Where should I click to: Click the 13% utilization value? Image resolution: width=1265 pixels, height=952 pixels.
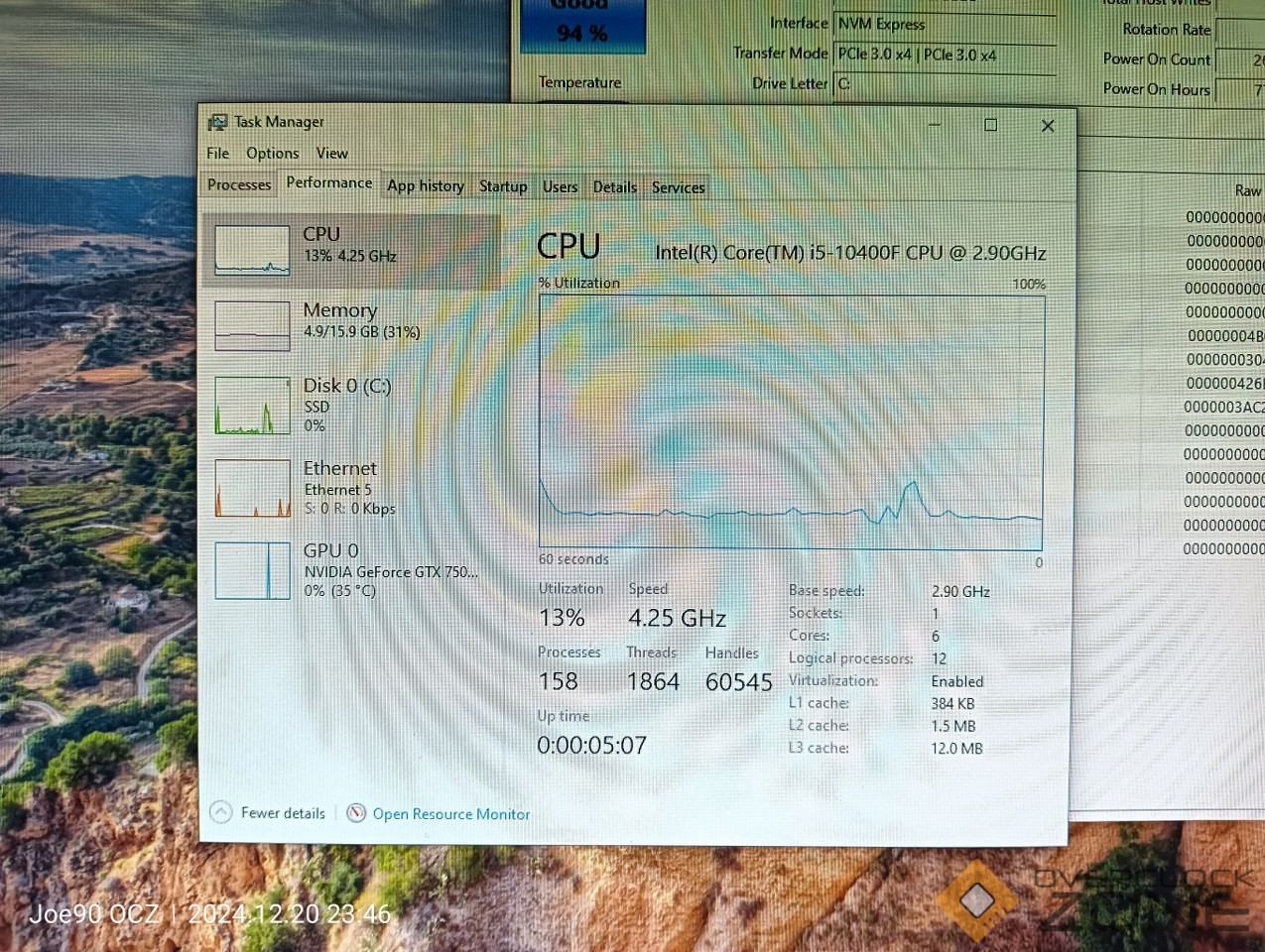(562, 618)
